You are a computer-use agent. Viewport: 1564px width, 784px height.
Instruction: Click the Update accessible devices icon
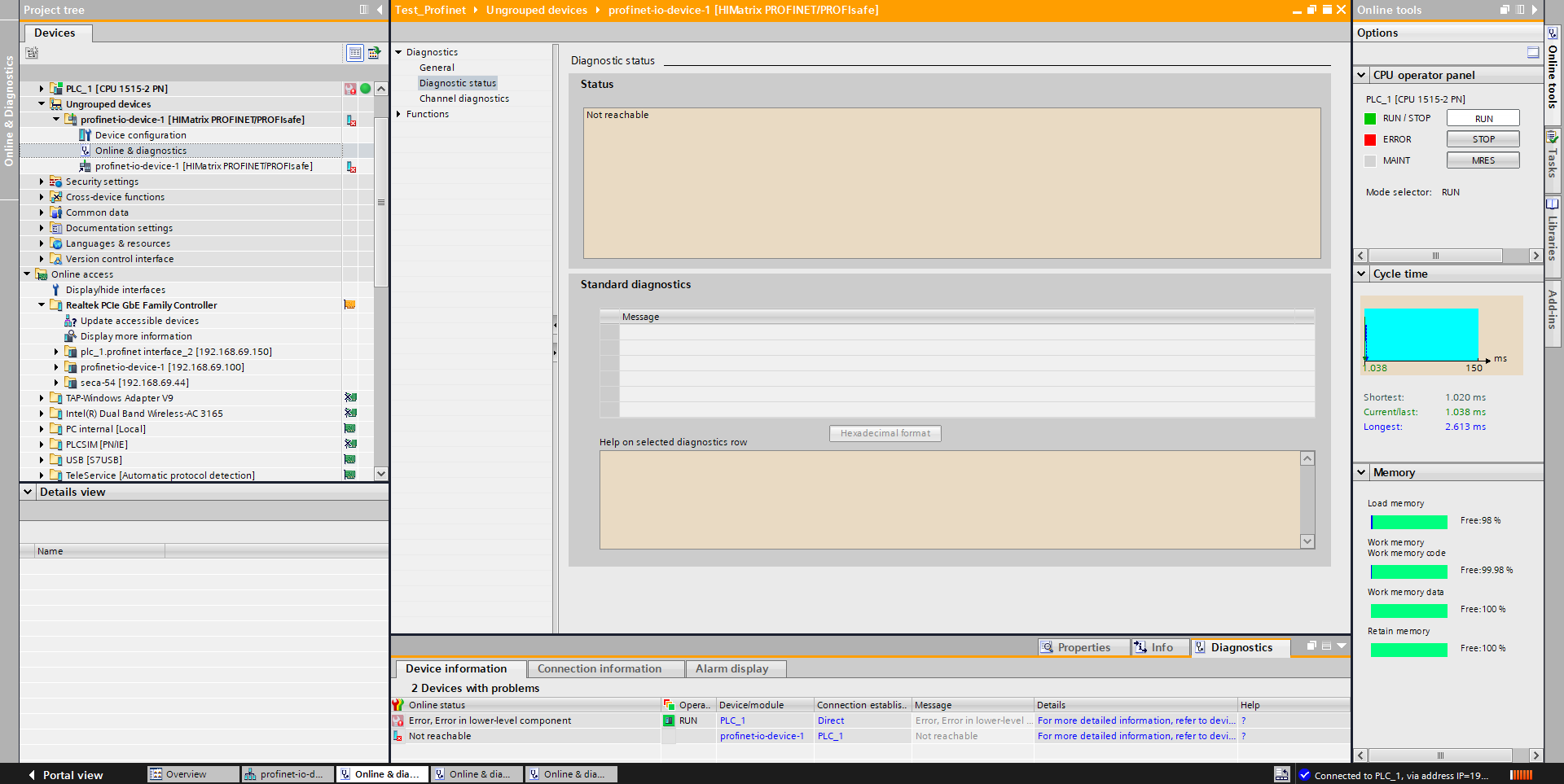tap(71, 321)
